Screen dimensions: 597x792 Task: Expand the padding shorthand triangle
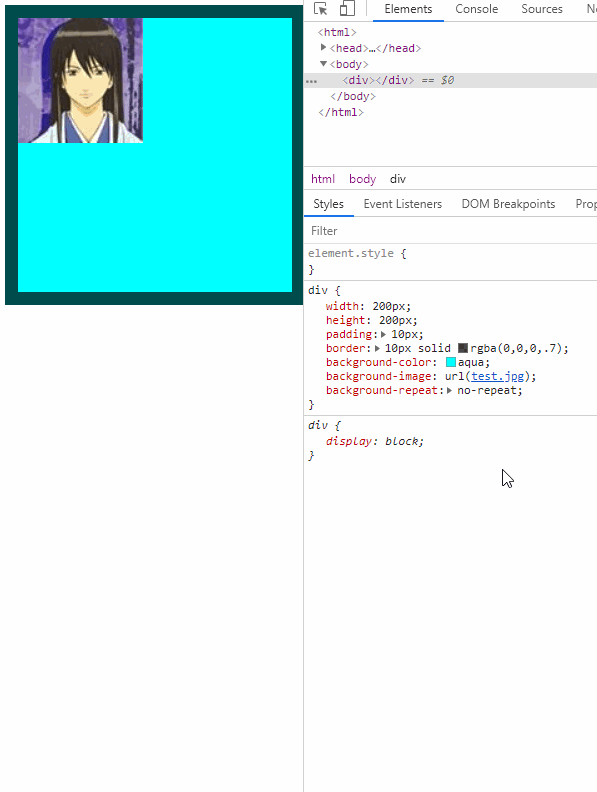[x=383, y=334]
